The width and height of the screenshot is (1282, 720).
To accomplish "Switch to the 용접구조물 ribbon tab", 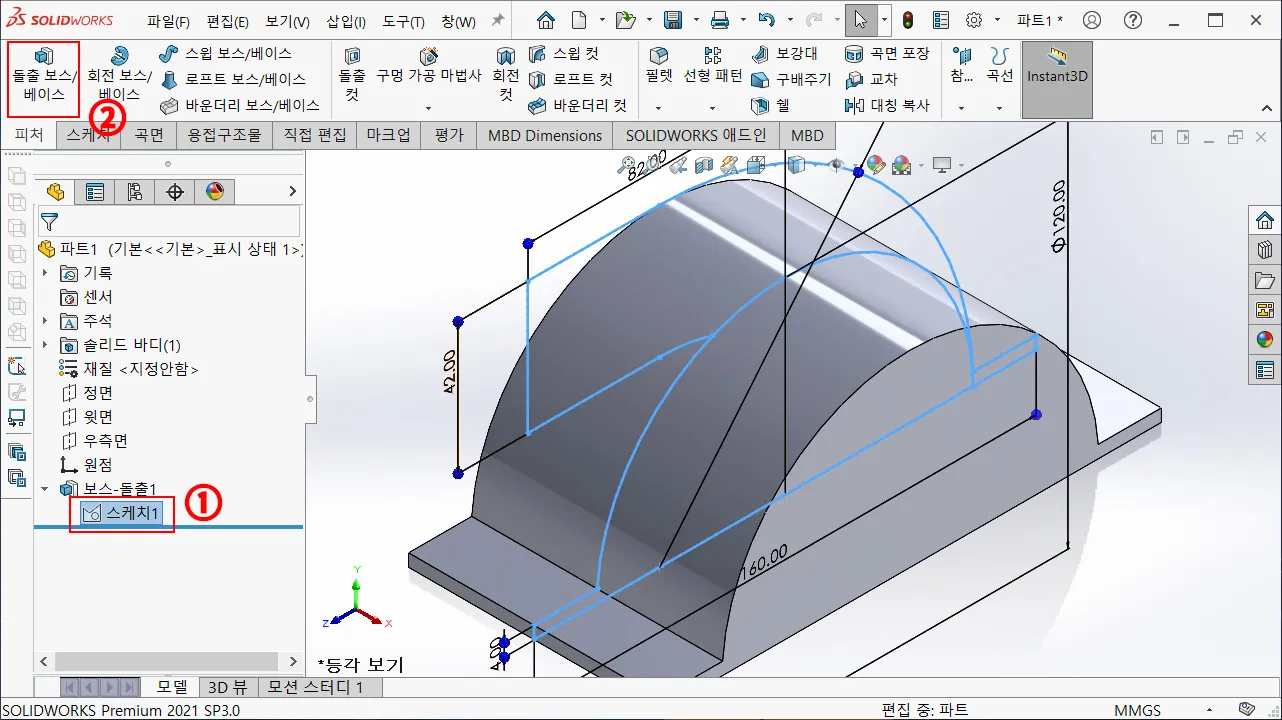I will pyautogui.click(x=224, y=135).
